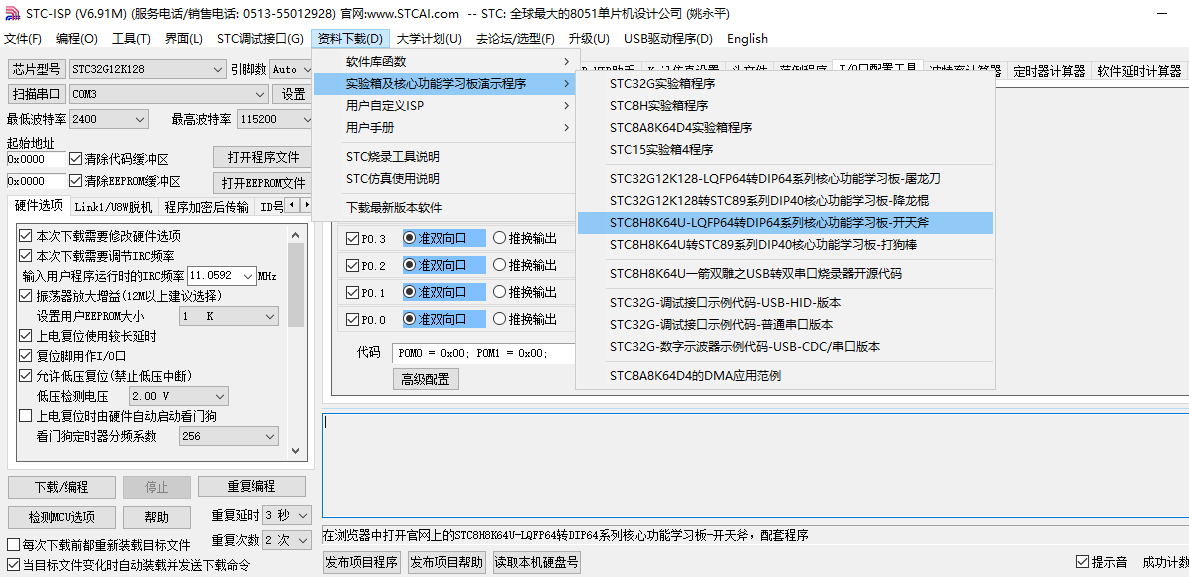Switch language via English menu
The width and height of the screenshot is (1189, 577).
click(x=747, y=39)
